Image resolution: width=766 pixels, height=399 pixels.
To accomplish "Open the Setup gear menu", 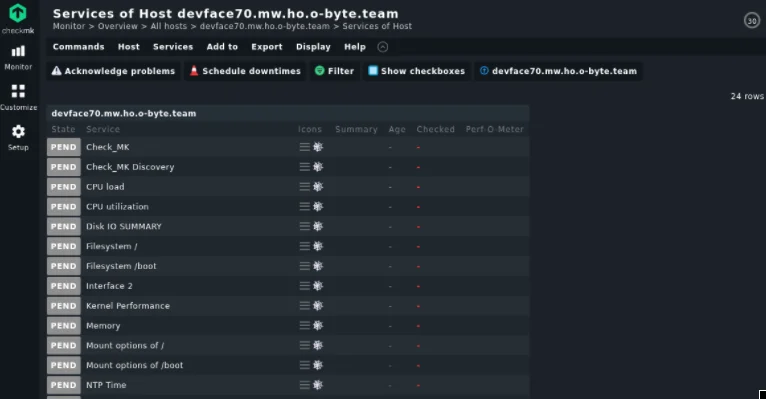I will click(18, 138).
